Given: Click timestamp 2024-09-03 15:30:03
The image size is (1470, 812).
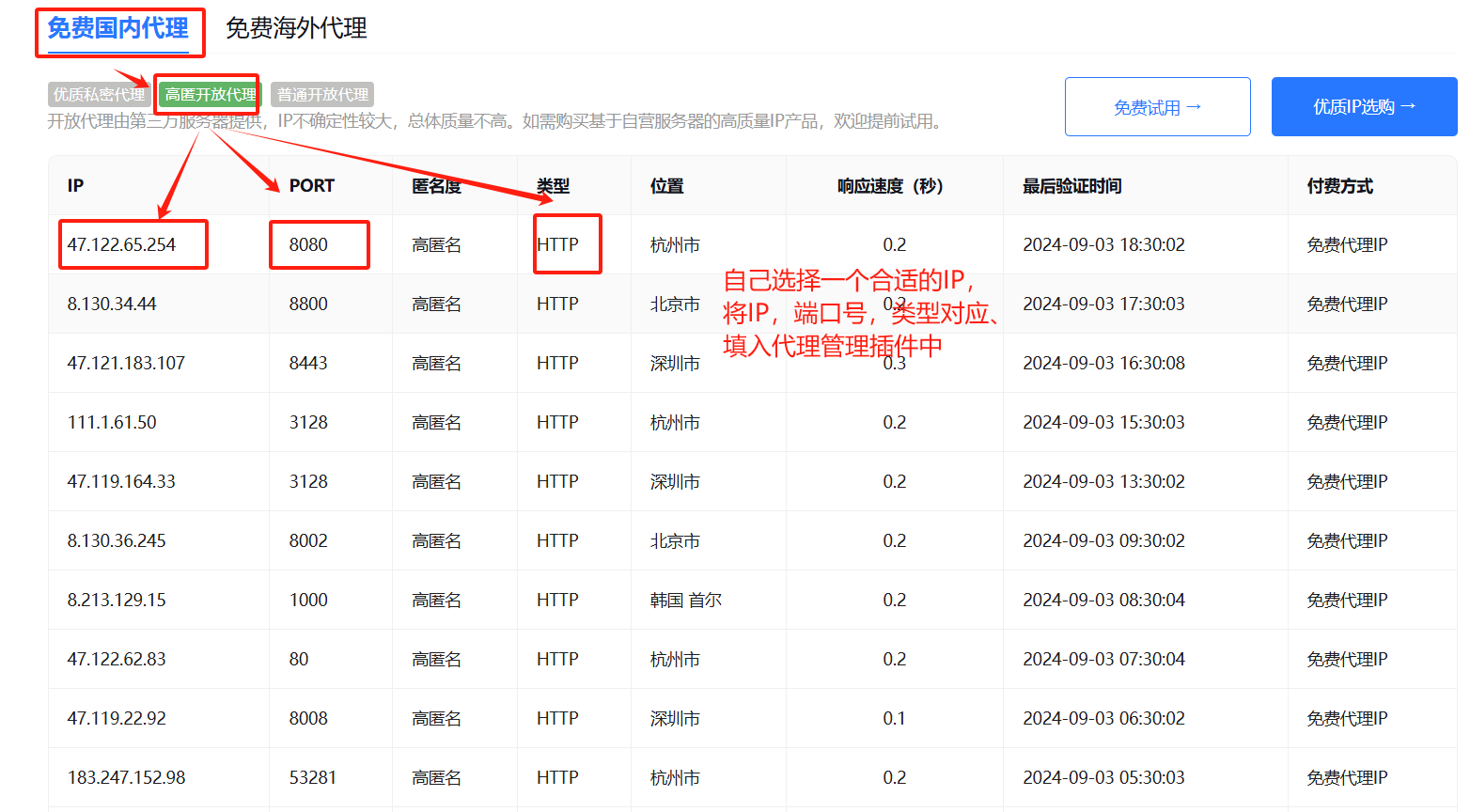Looking at the screenshot, I should [x=1103, y=423].
